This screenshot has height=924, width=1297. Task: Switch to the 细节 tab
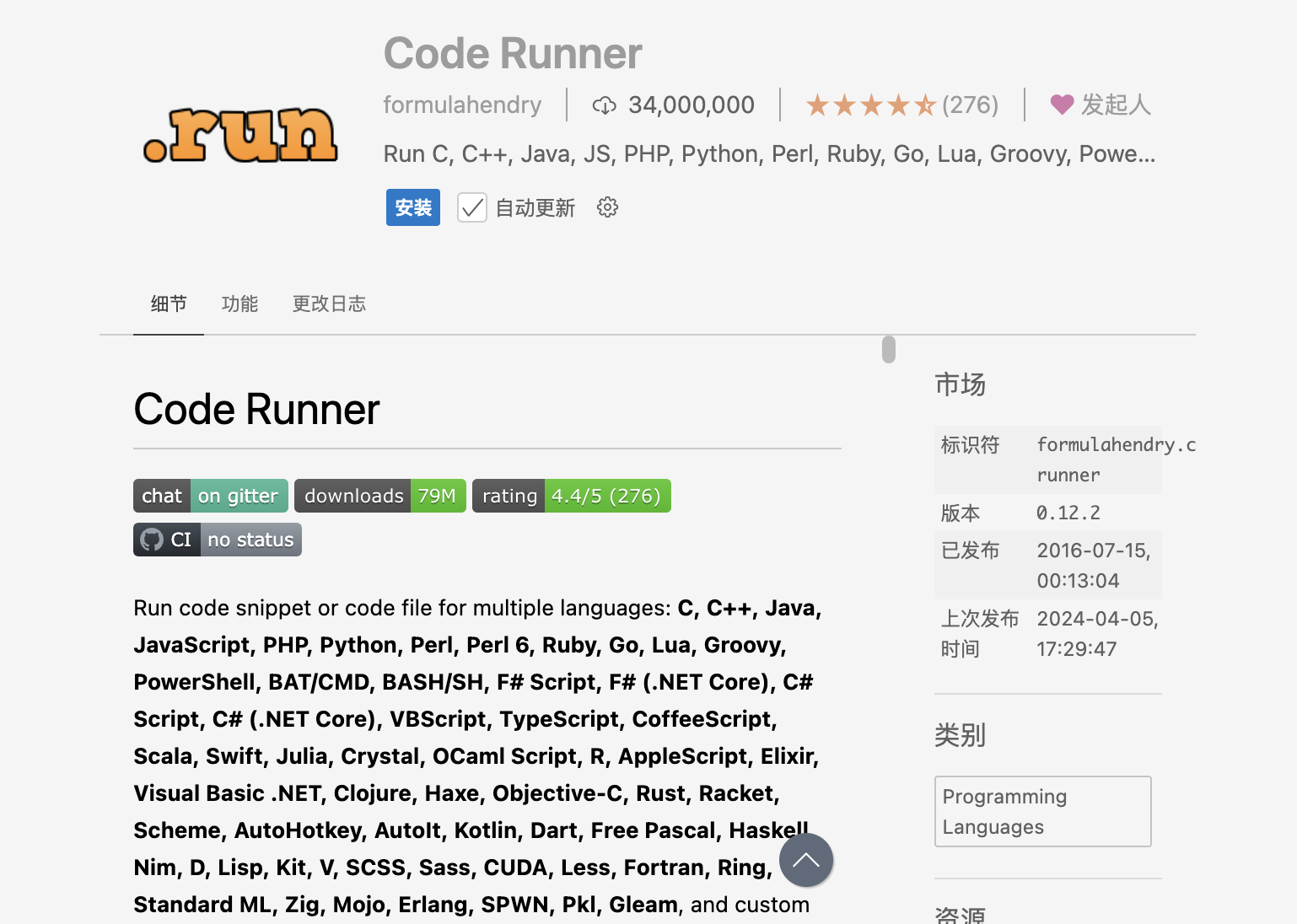pos(169,304)
